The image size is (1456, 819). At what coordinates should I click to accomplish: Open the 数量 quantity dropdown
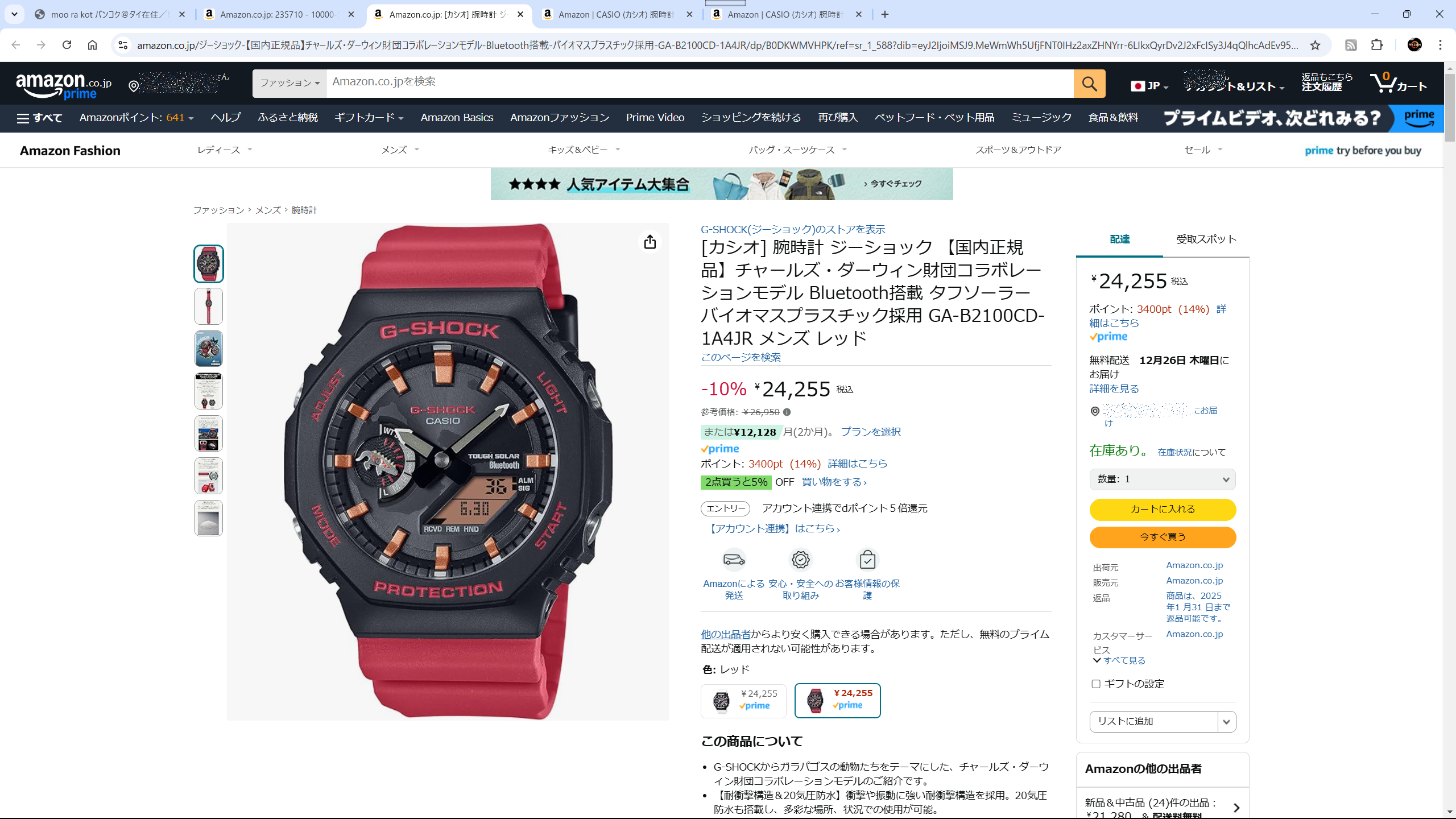1163,479
